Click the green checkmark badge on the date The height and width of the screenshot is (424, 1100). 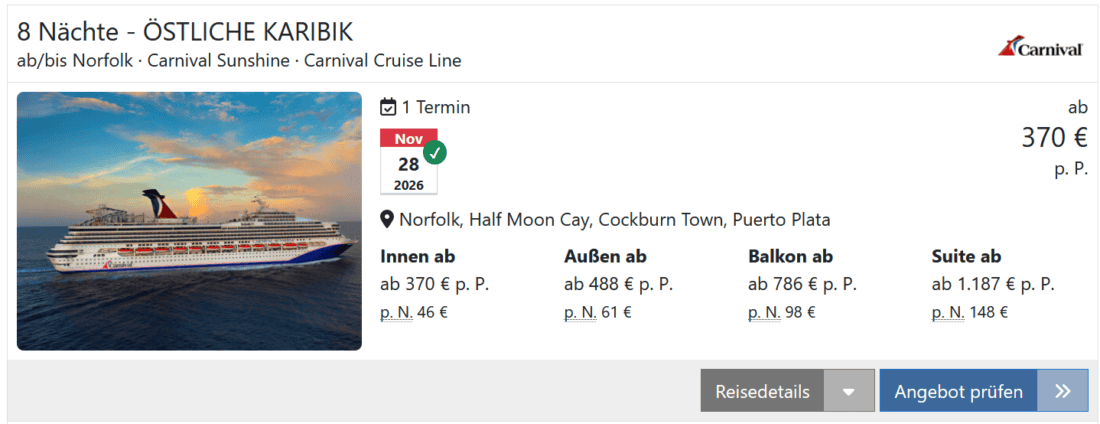click(435, 152)
